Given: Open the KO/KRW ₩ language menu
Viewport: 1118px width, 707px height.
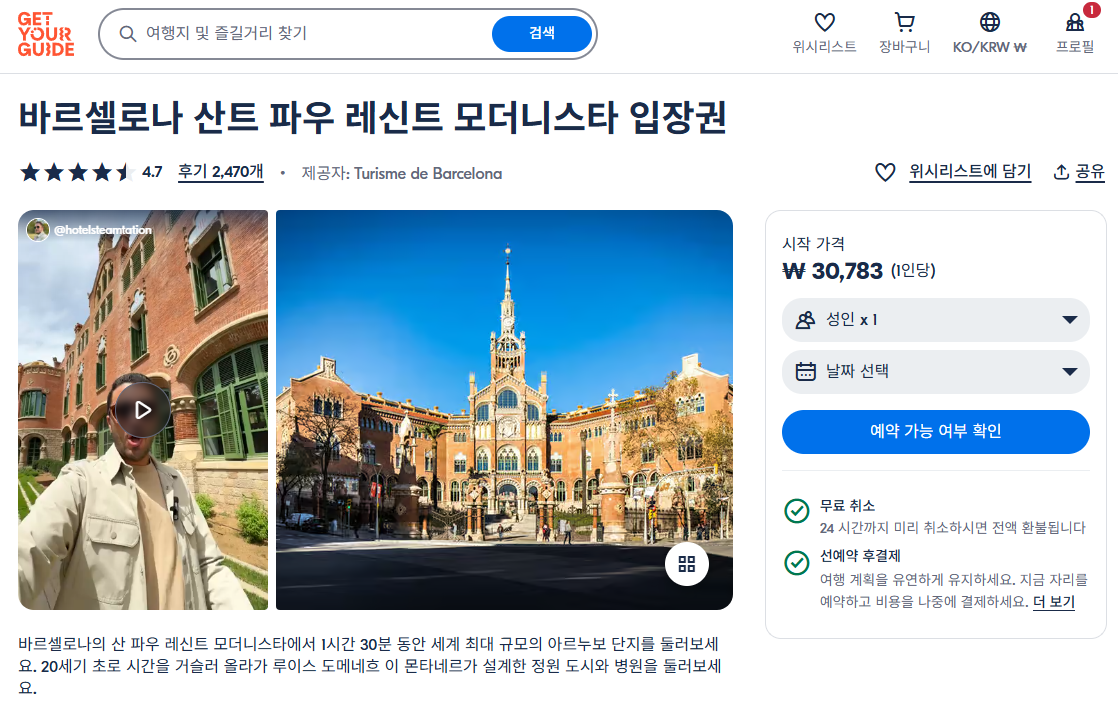Looking at the screenshot, I should [990, 47].
